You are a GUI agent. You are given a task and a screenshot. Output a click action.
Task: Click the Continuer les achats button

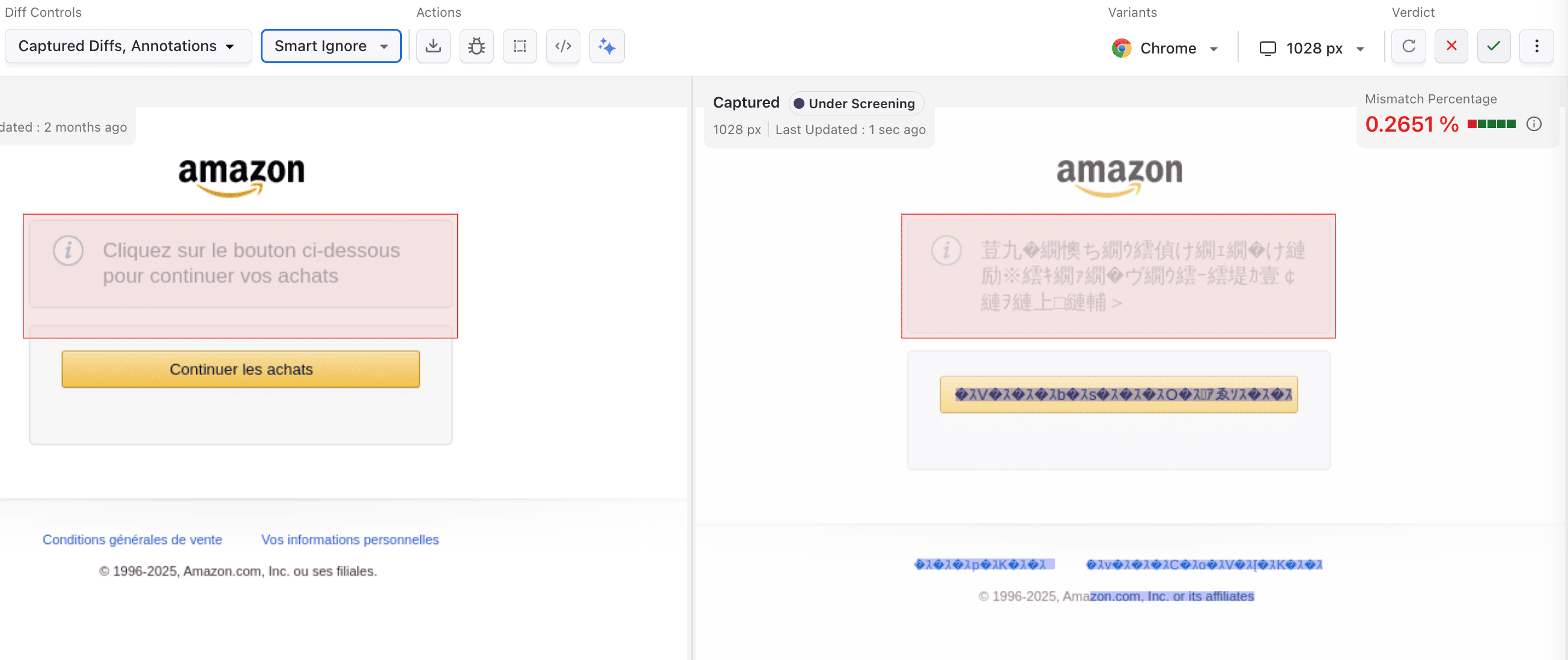tap(240, 369)
